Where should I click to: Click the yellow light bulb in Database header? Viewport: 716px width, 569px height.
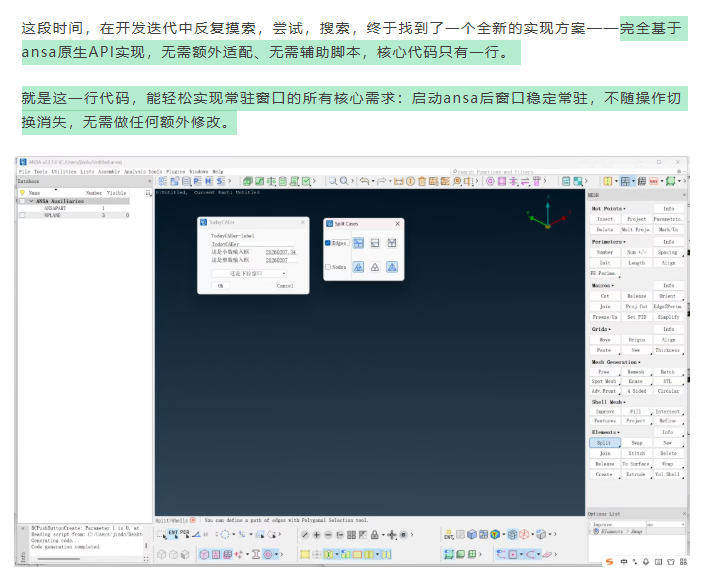(22, 193)
